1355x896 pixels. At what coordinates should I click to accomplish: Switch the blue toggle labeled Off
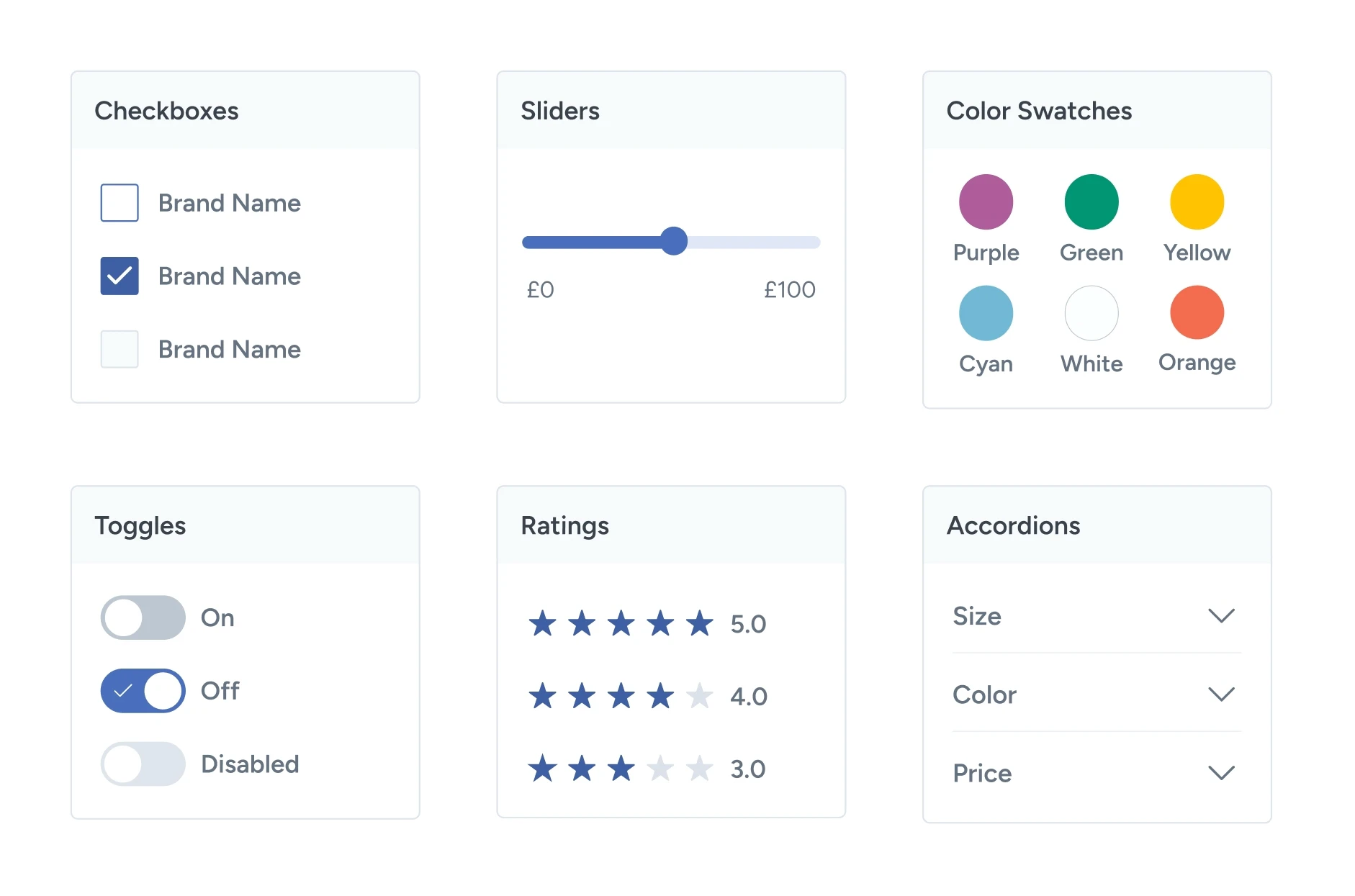click(143, 691)
